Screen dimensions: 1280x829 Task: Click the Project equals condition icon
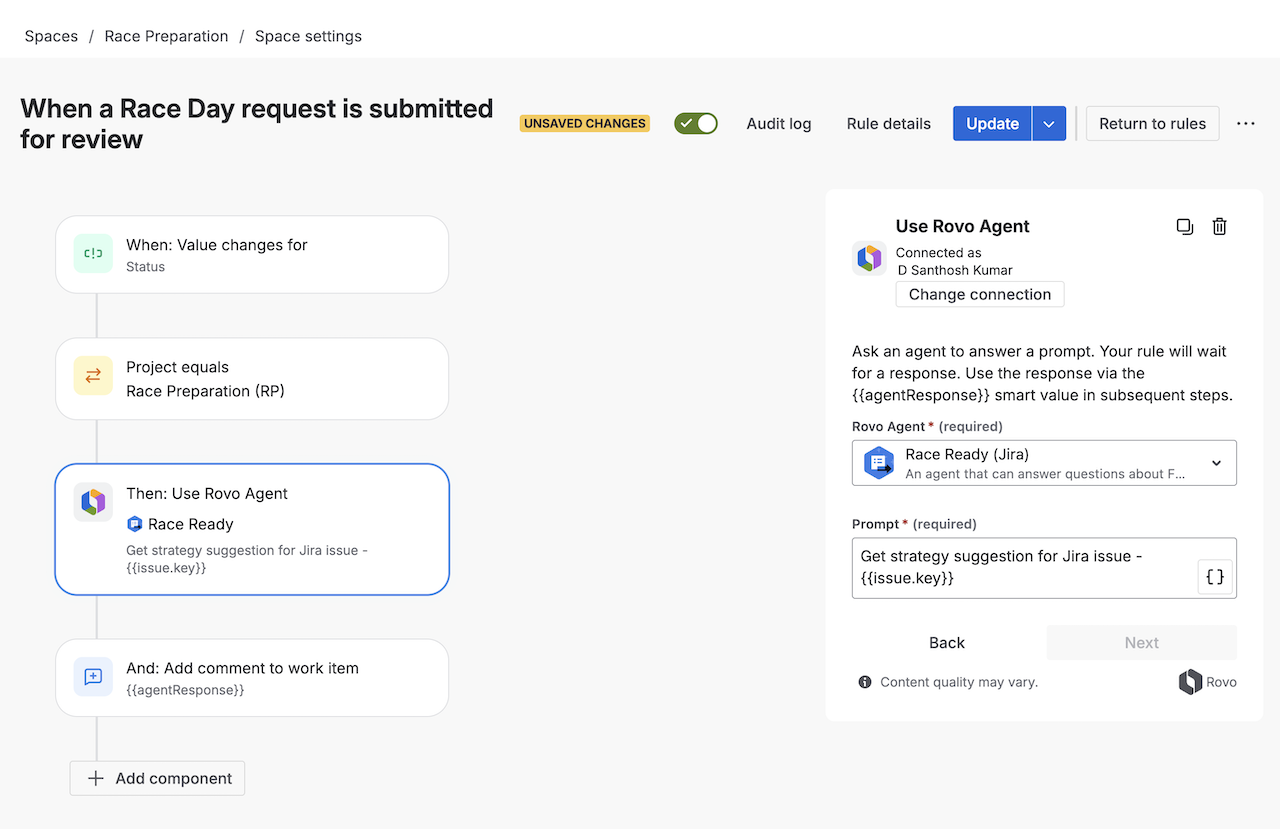pyautogui.click(x=93, y=377)
